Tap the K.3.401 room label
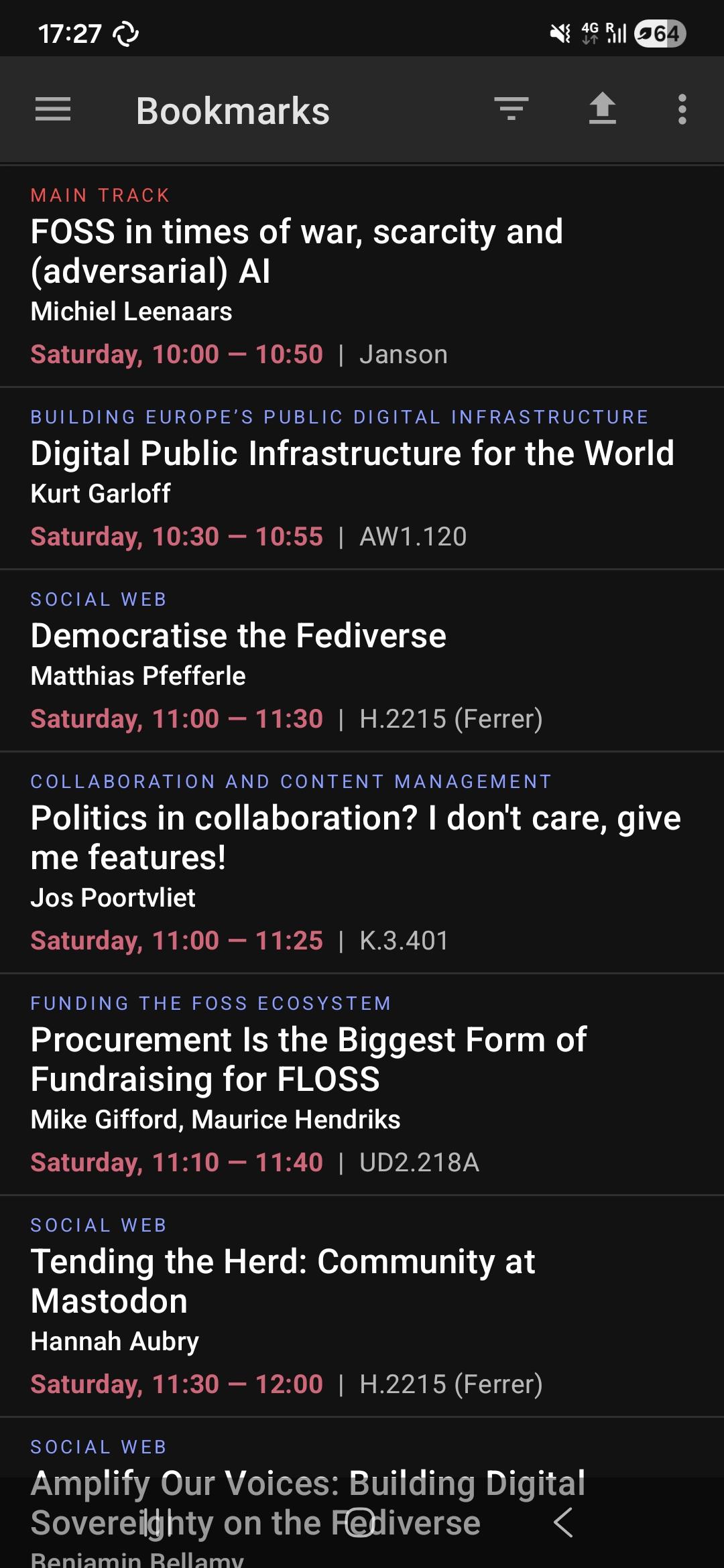 (x=404, y=941)
